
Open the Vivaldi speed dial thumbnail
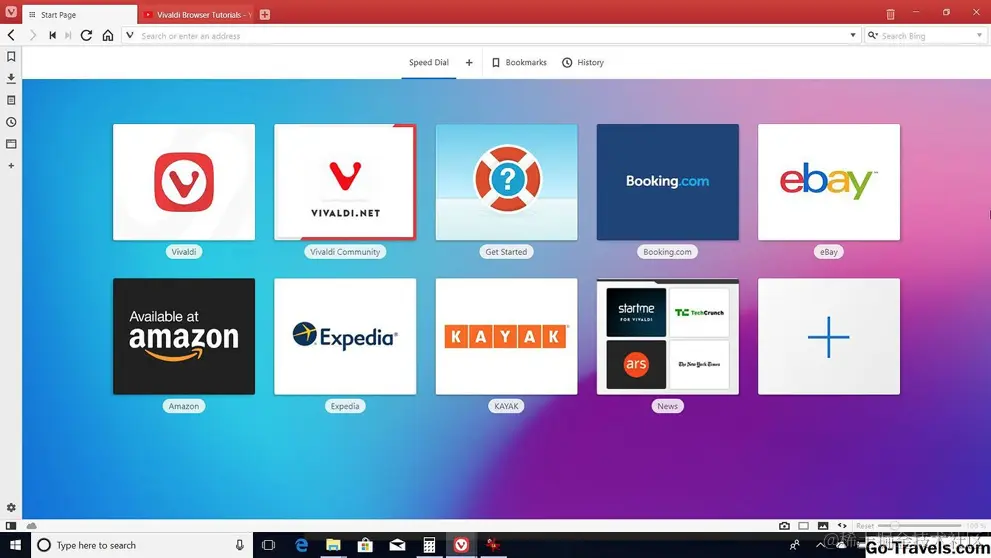tap(184, 182)
